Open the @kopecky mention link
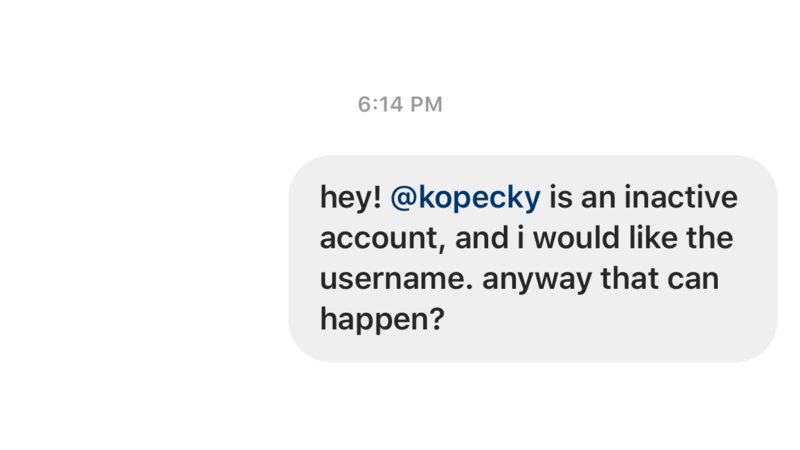 point(465,198)
